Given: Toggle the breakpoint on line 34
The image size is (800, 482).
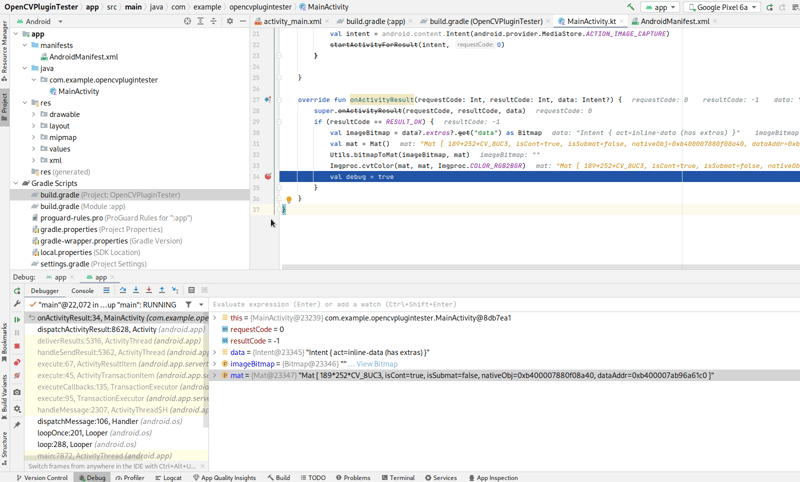Looking at the screenshot, I should point(268,176).
